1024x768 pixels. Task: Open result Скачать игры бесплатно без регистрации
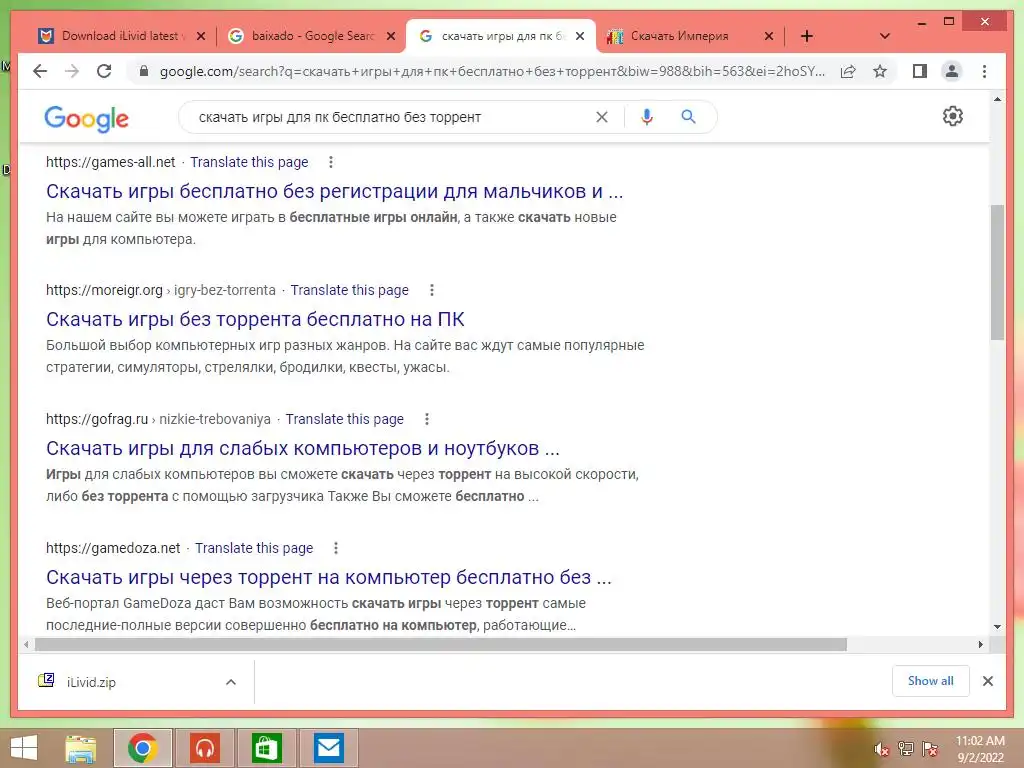click(x=334, y=191)
